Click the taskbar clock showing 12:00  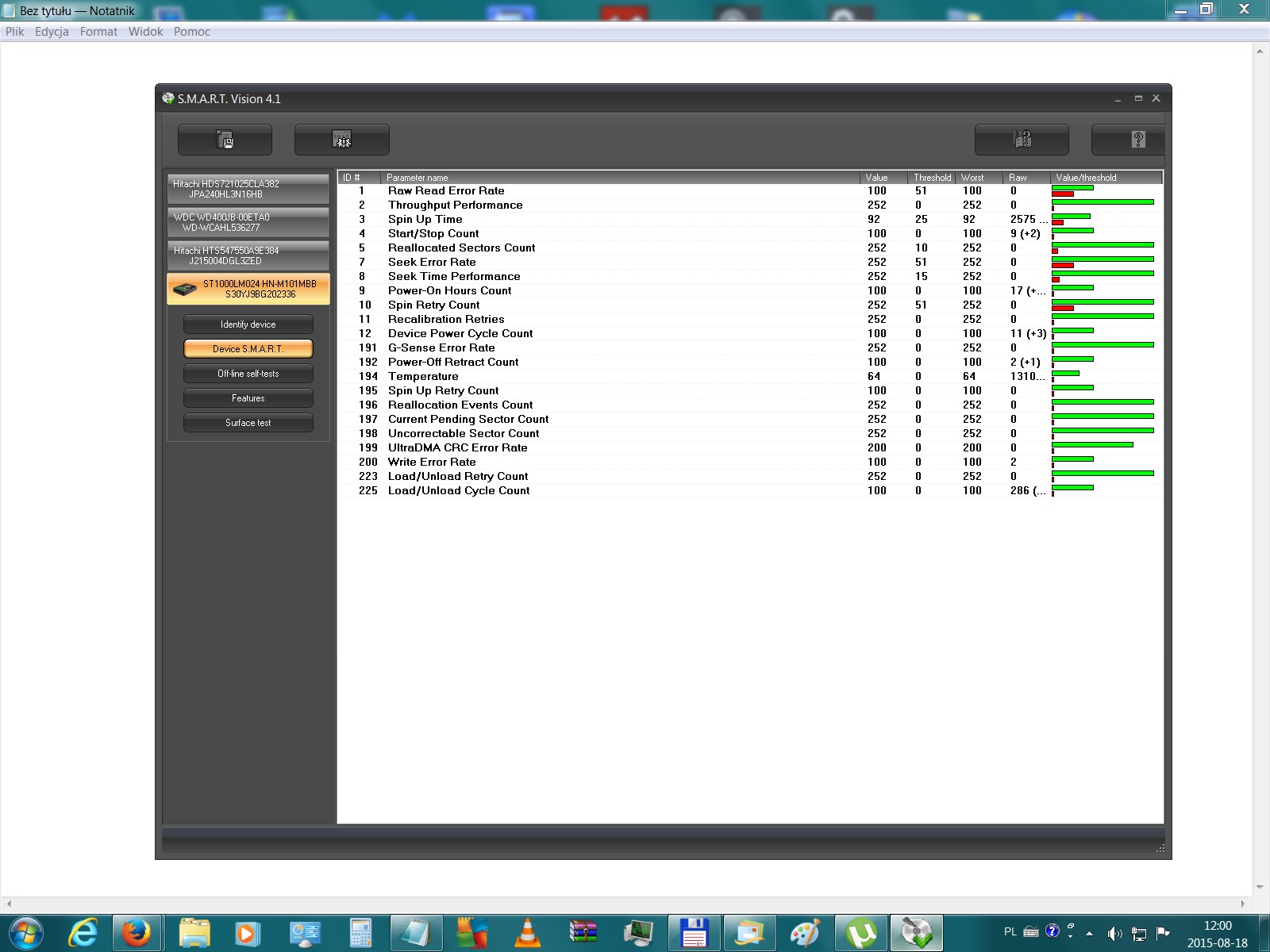click(x=1218, y=934)
